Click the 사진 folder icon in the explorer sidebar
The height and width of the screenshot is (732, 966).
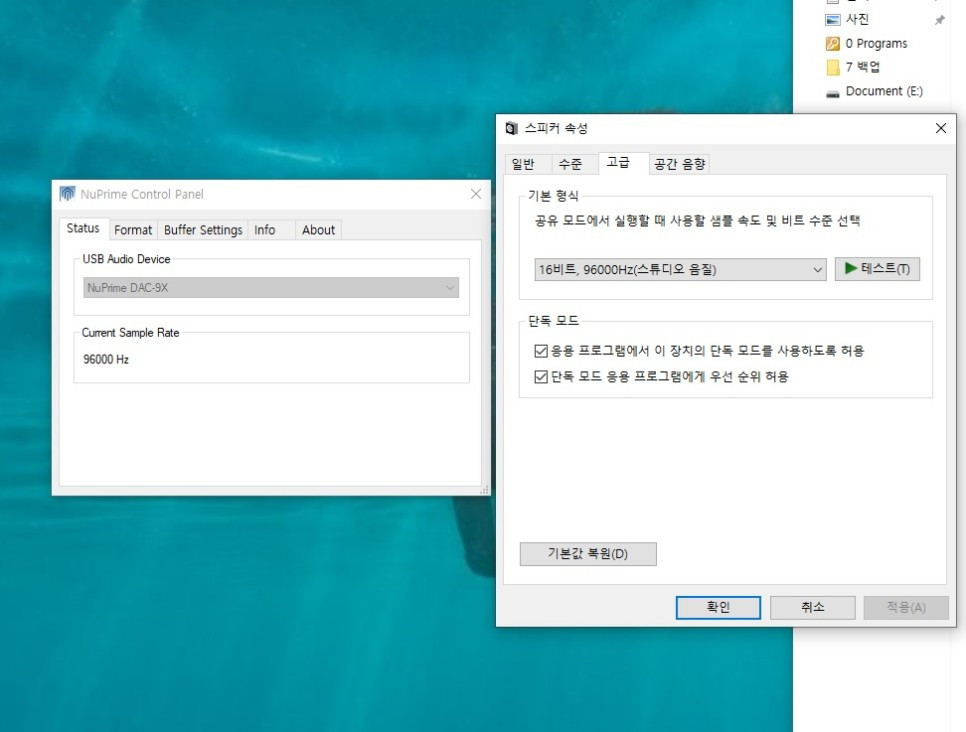point(833,20)
